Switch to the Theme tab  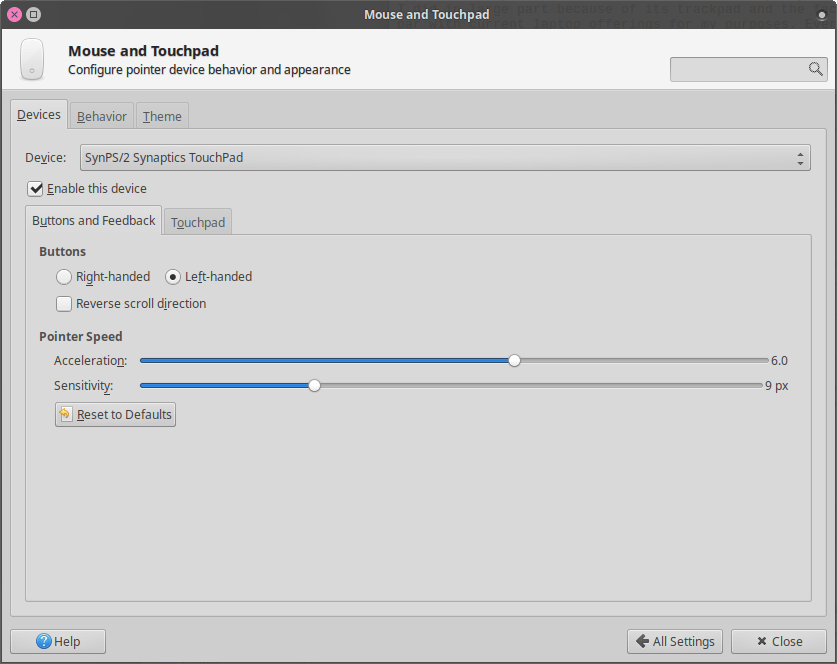tap(162, 116)
